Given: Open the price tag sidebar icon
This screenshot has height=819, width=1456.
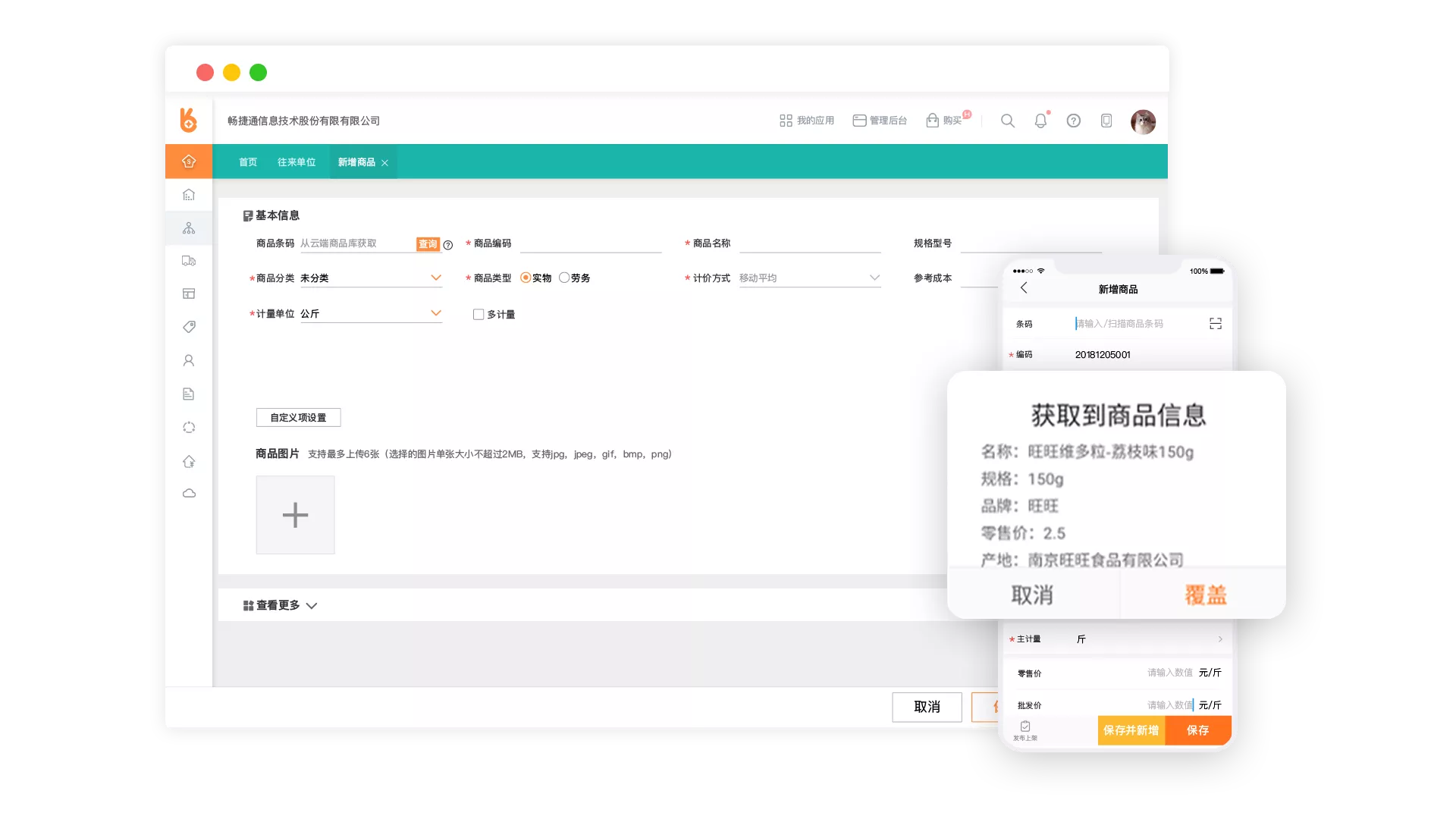Looking at the screenshot, I should tap(189, 327).
